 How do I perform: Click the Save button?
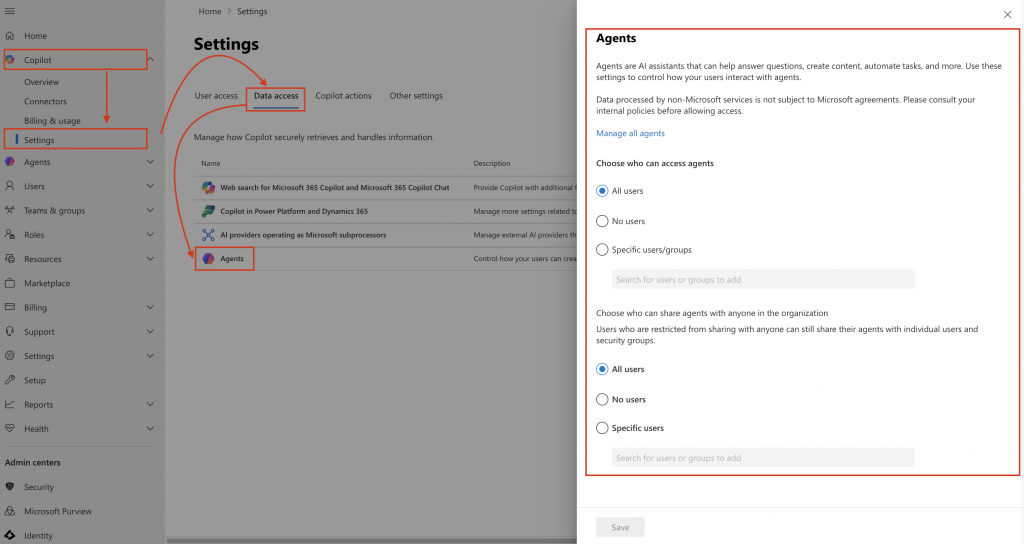(620, 527)
